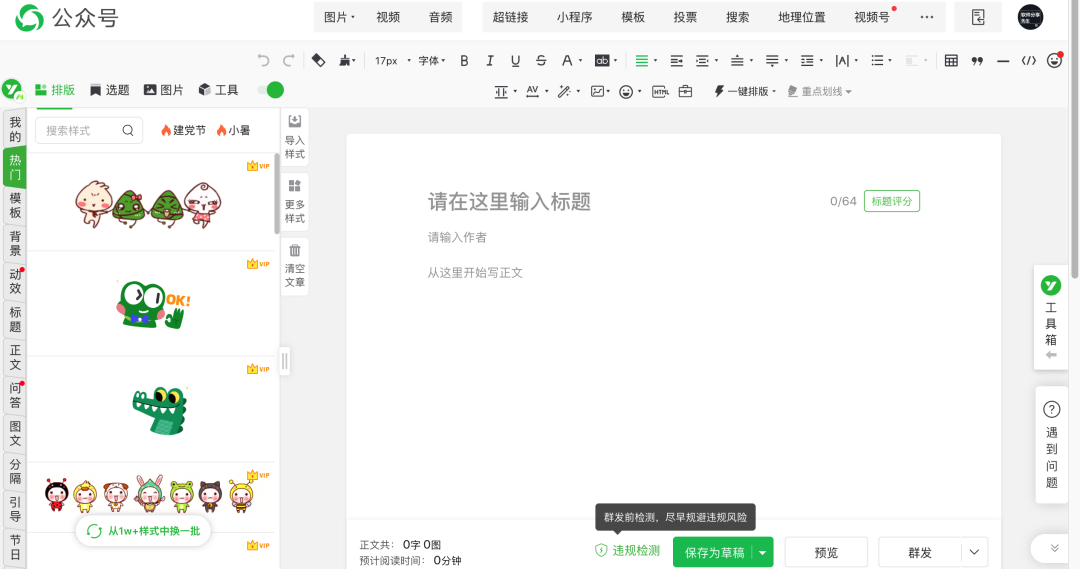Click the 标题评分 button
This screenshot has height=569, width=1080.
892,201
